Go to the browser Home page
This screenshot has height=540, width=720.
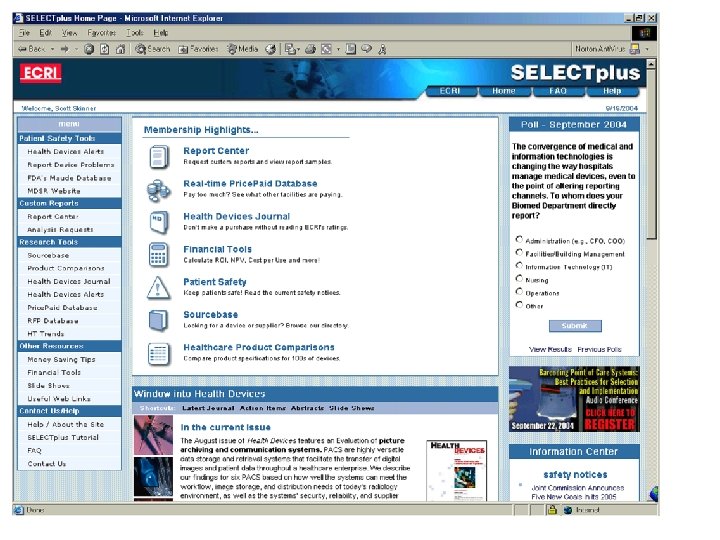[x=120, y=49]
